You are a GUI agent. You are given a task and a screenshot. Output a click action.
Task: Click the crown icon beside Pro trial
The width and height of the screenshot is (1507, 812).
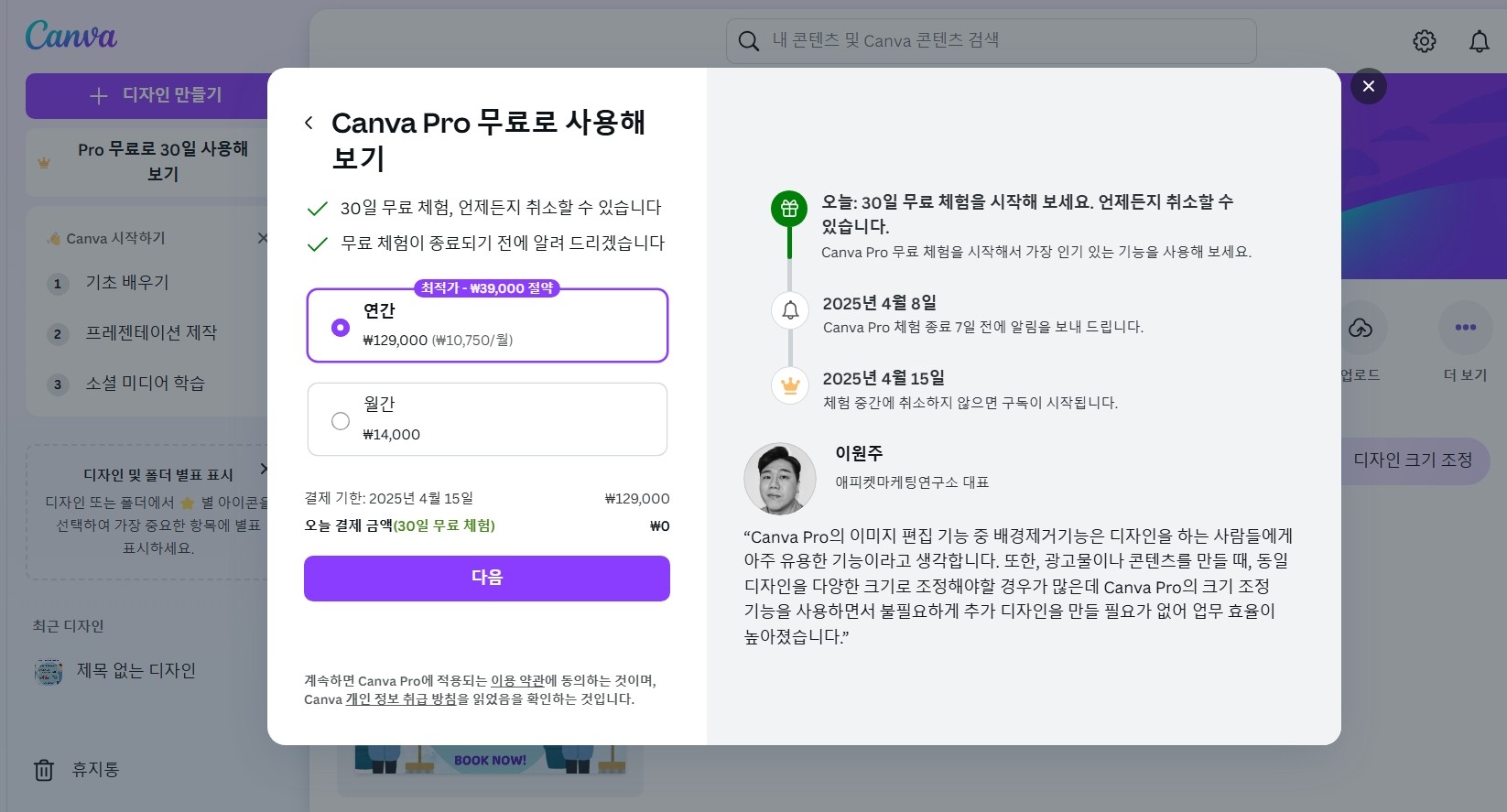pos(44,163)
